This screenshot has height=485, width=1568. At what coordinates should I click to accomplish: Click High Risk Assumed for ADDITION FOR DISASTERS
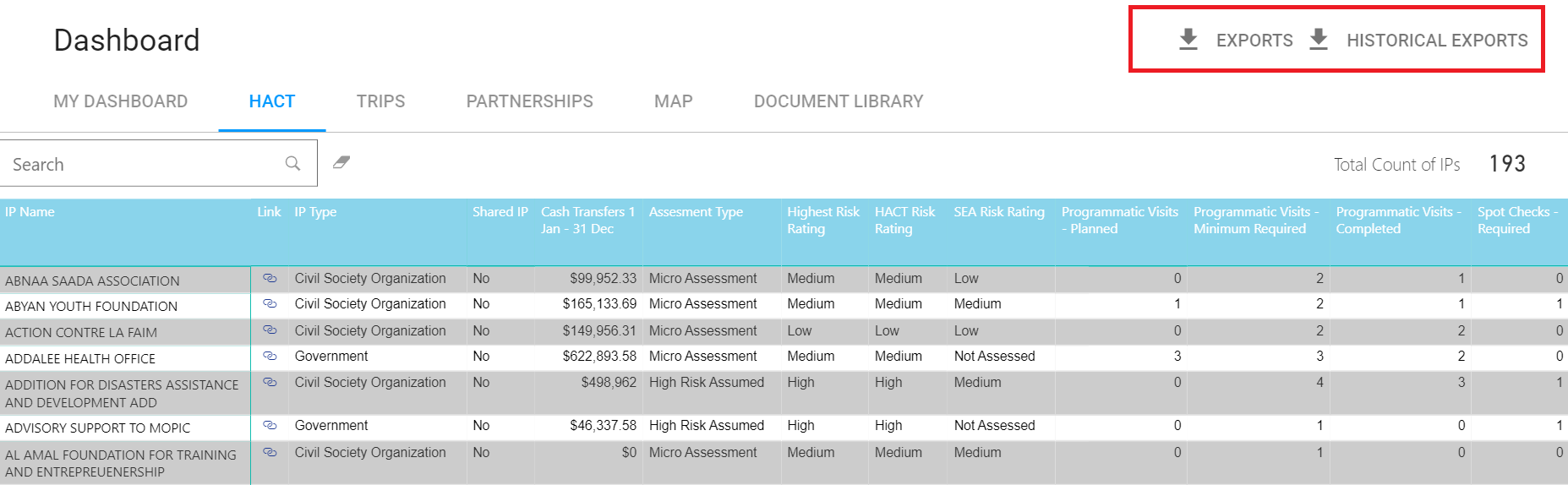[707, 382]
